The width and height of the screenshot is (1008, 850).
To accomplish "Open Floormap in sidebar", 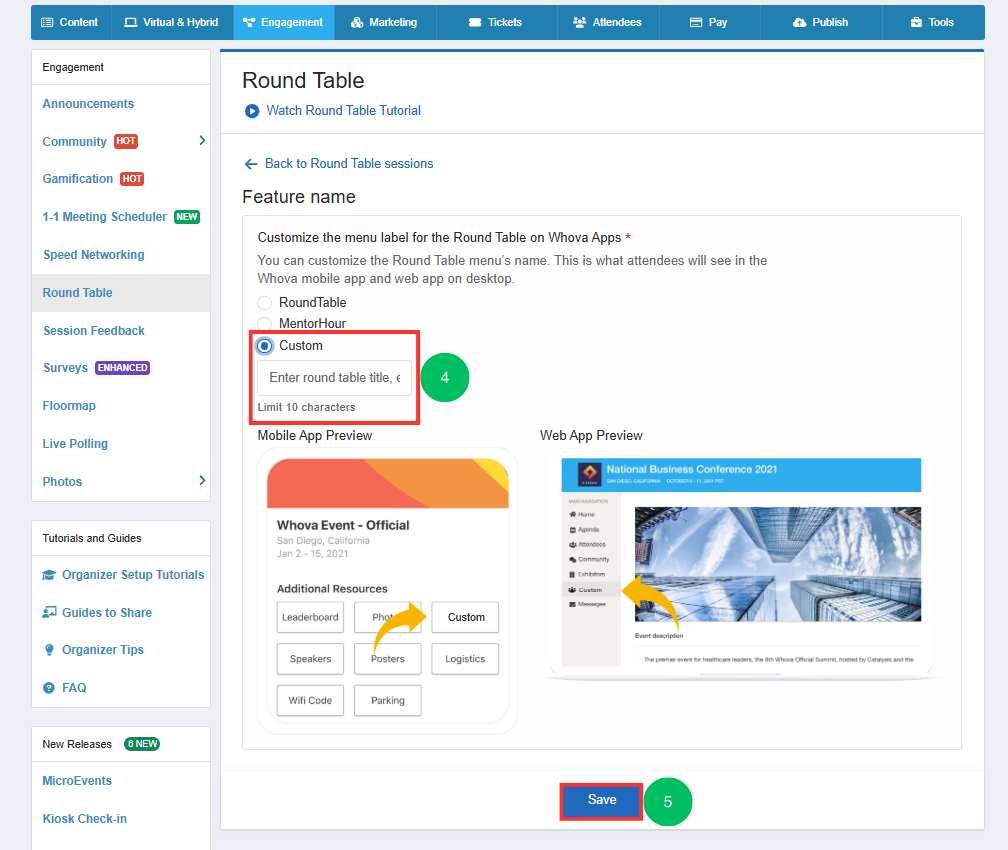I will [x=69, y=406].
